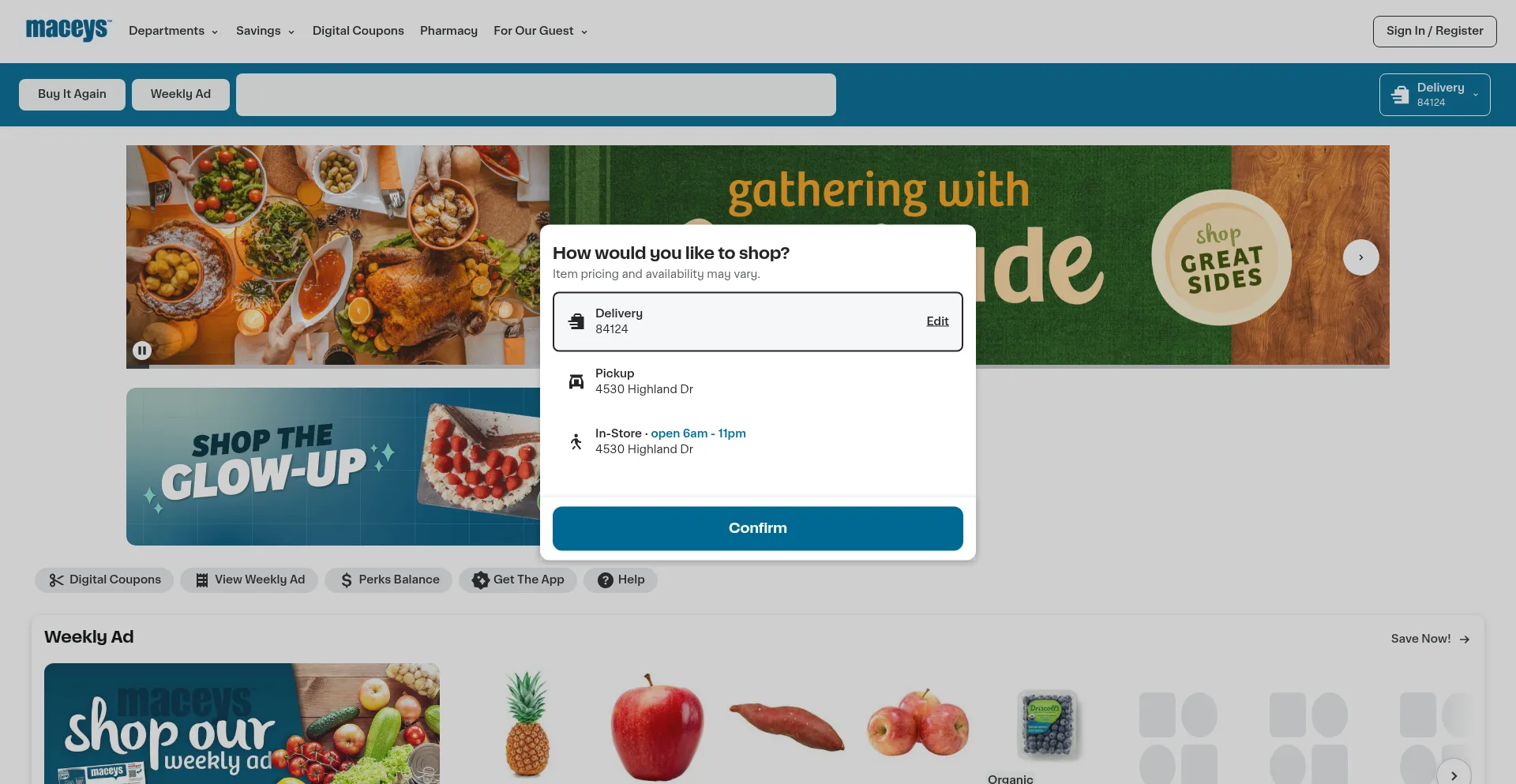Click the search input field
This screenshot has width=1516, height=784.
pos(536,95)
